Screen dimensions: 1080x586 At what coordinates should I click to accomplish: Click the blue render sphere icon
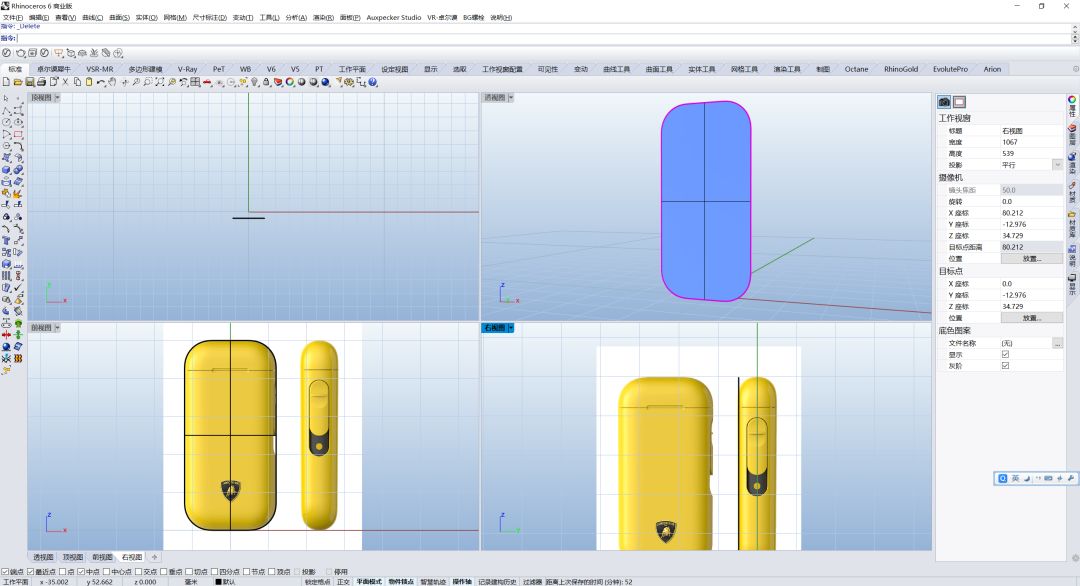point(325,82)
